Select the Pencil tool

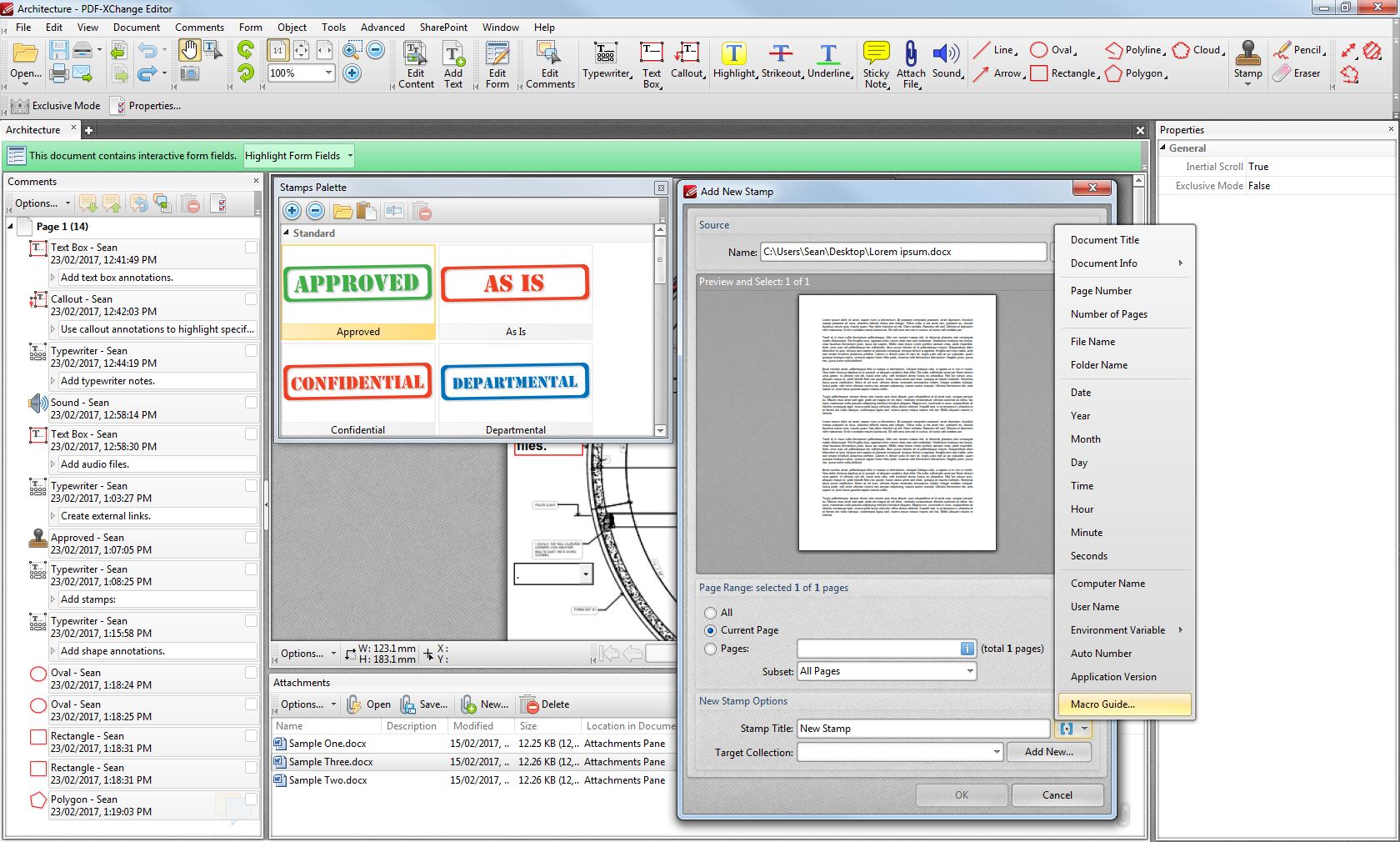tap(1303, 49)
